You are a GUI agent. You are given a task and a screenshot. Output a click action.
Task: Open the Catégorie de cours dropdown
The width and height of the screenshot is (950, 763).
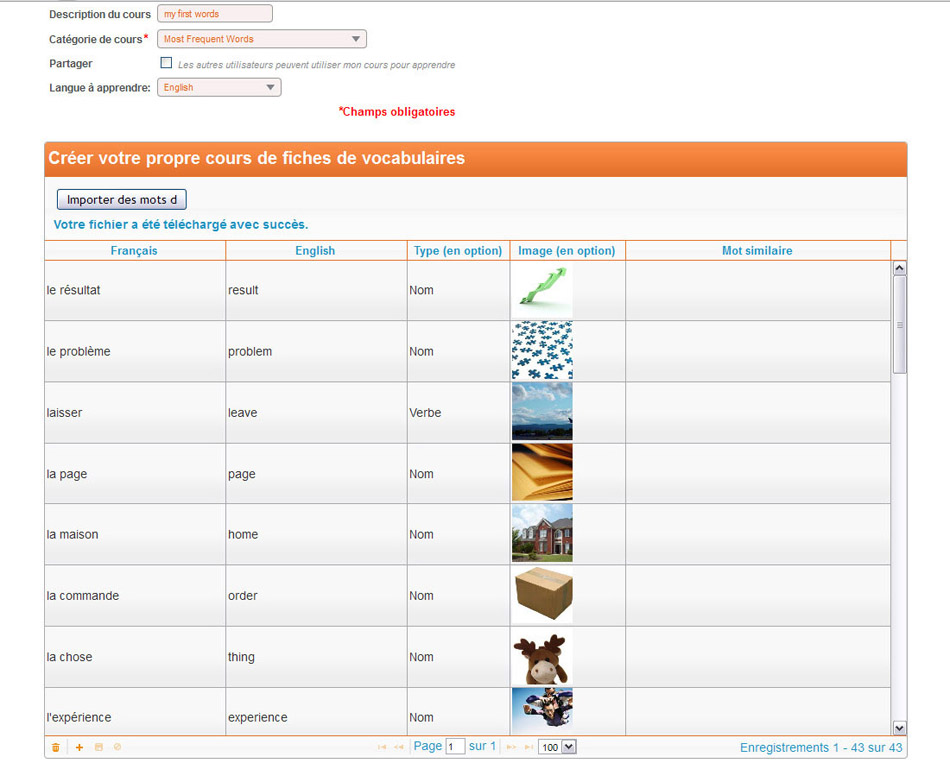point(262,39)
